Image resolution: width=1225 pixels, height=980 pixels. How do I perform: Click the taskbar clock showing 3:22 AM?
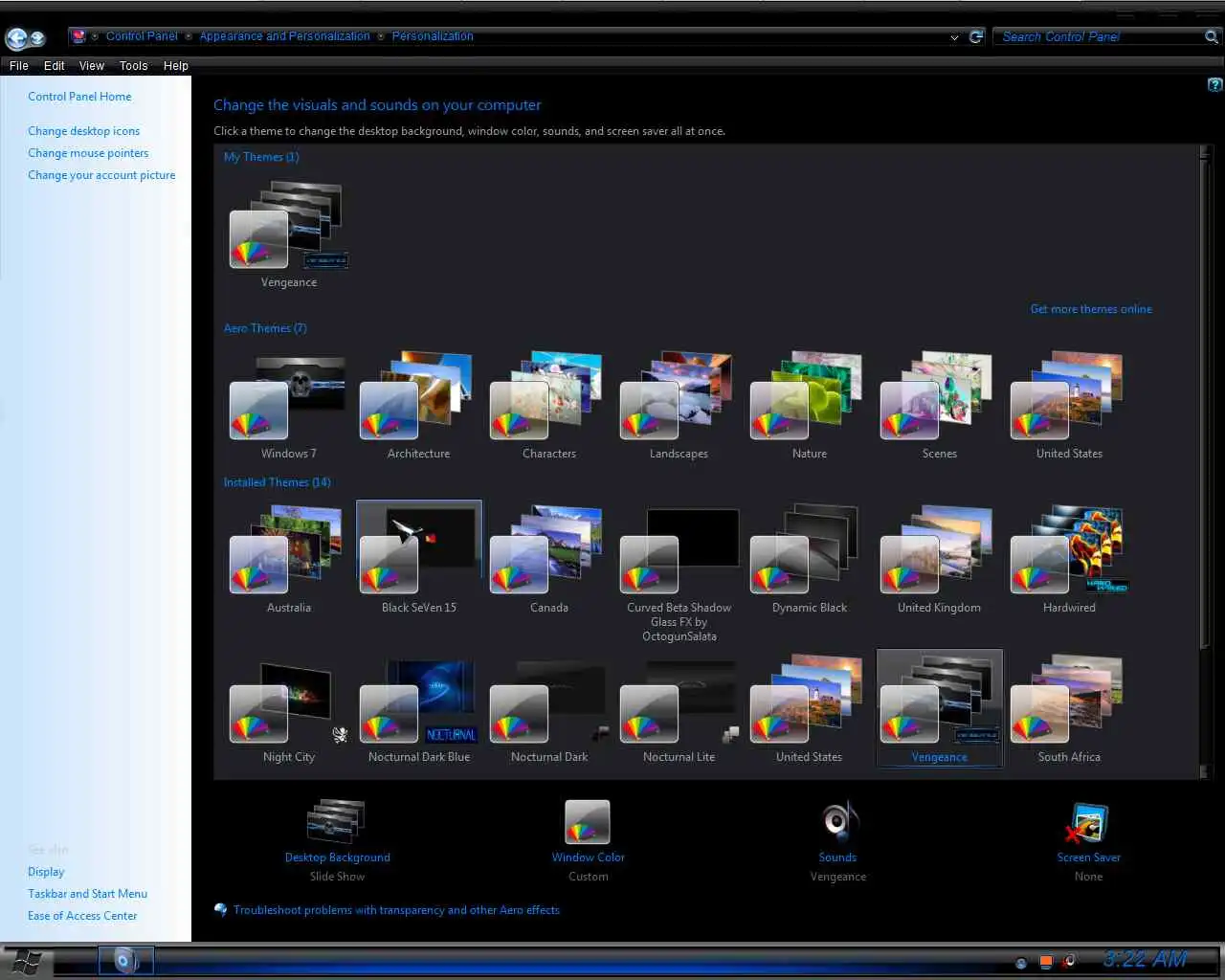click(1145, 959)
